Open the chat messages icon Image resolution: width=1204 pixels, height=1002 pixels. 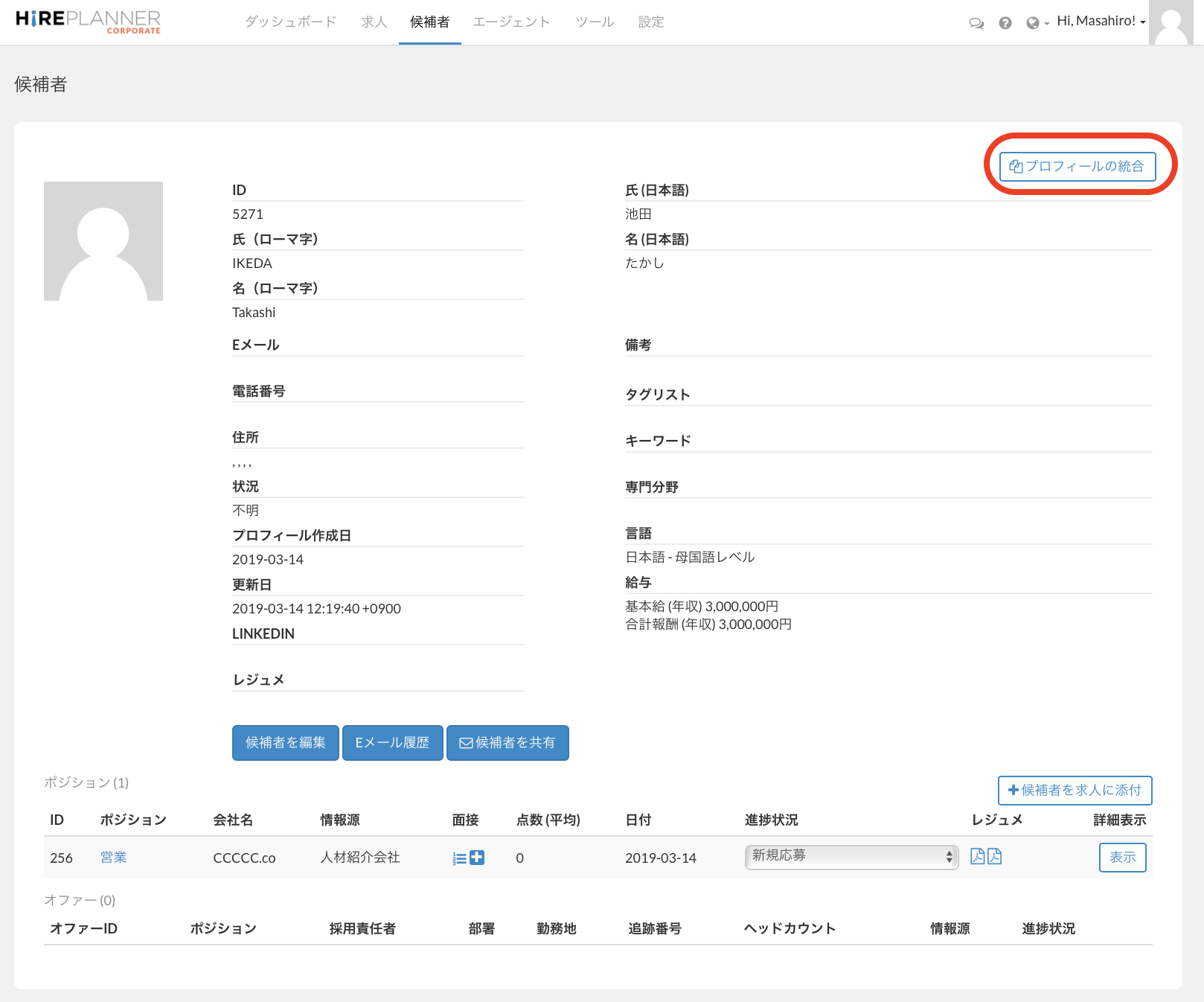point(976,23)
